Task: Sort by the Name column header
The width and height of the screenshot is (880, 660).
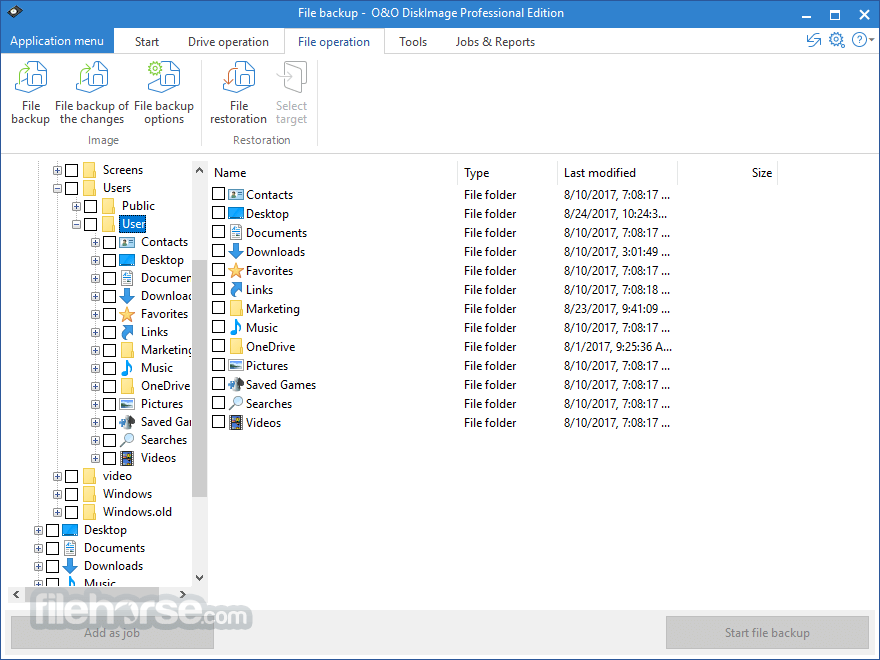Action: point(333,173)
